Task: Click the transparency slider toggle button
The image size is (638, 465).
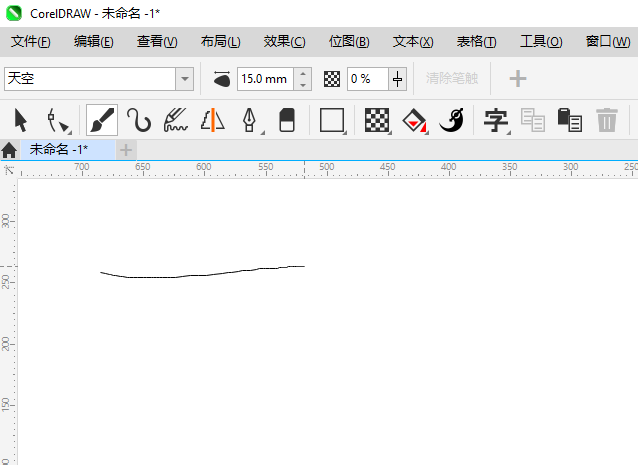Action: (x=398, y=79)
